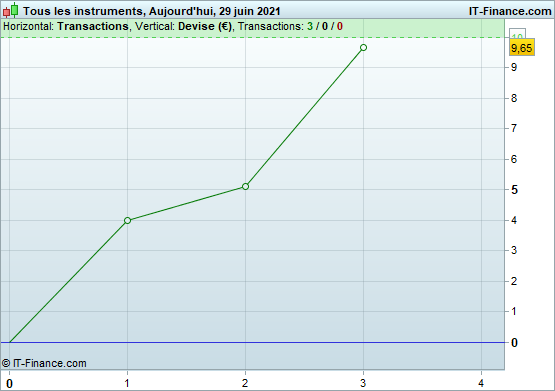The image size is (555, 391).
Task: Click the '5' label on the vertical axis
Action: coord(514,190)
